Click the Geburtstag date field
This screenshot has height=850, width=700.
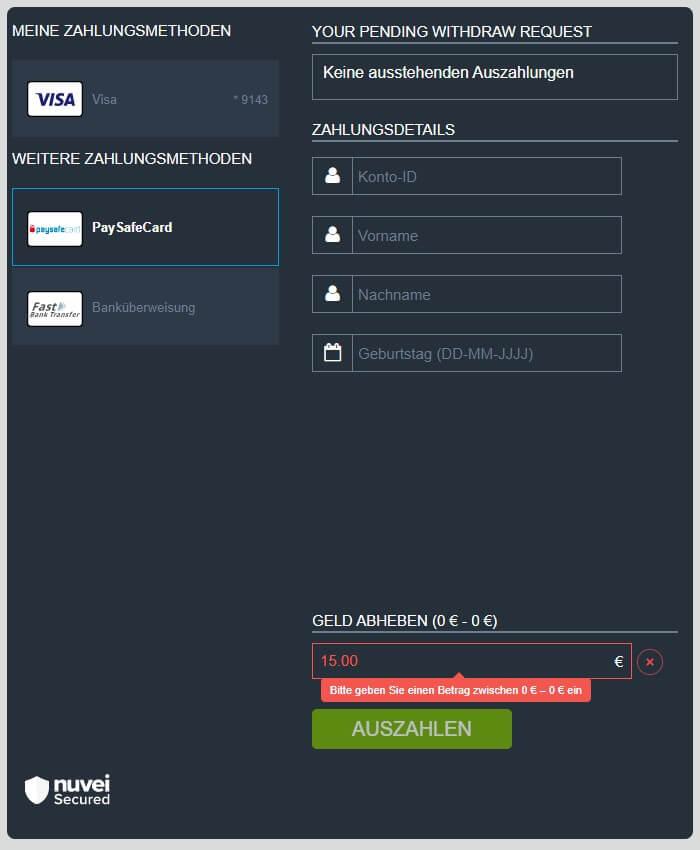pyautogui.click(x=486, y=353)
